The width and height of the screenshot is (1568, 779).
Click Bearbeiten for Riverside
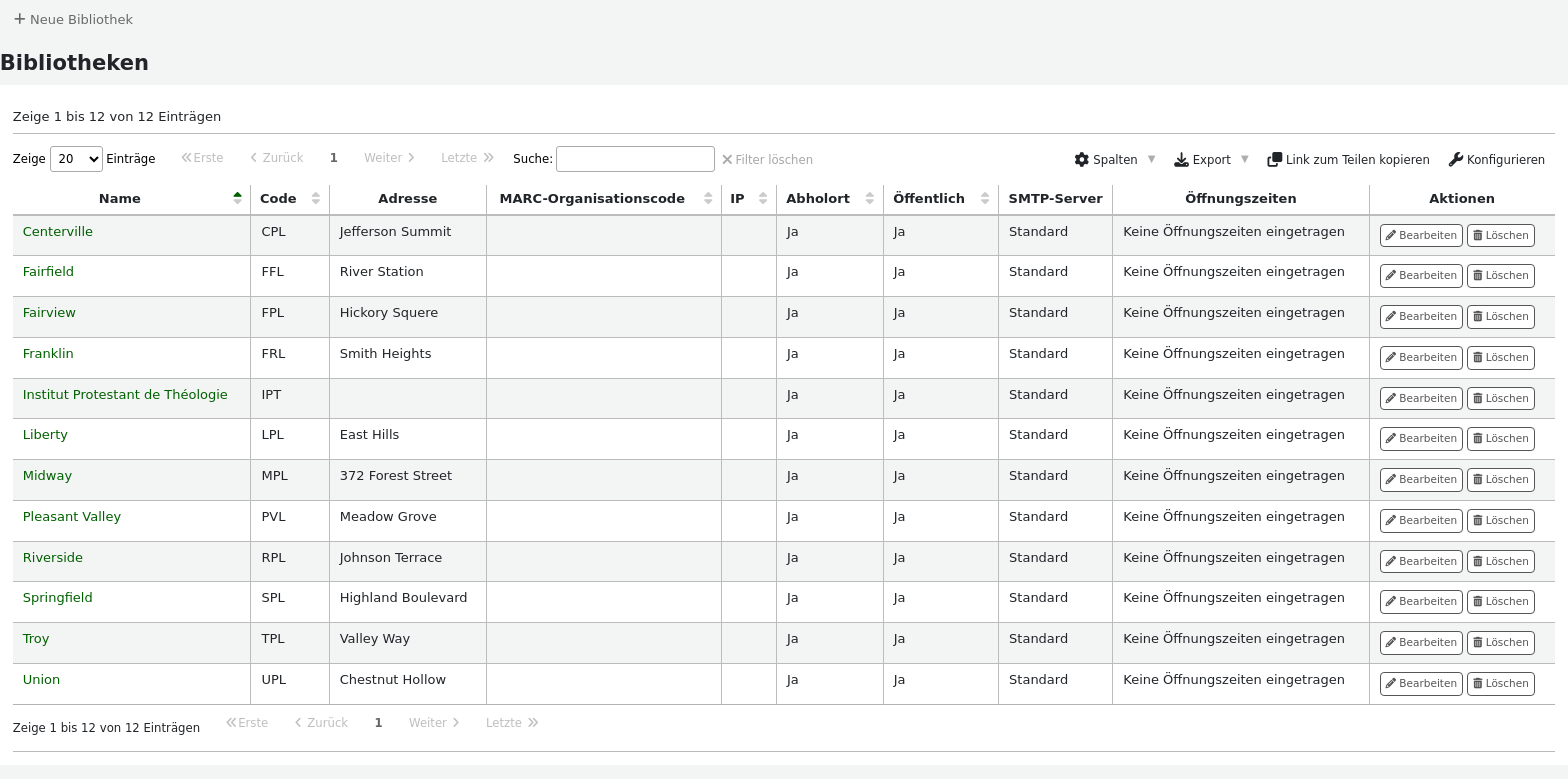coord(1421,561)
